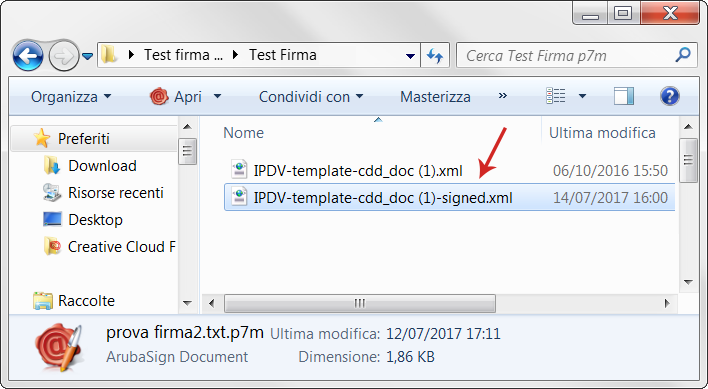Change view using the view icon

(x=556, y=96)
